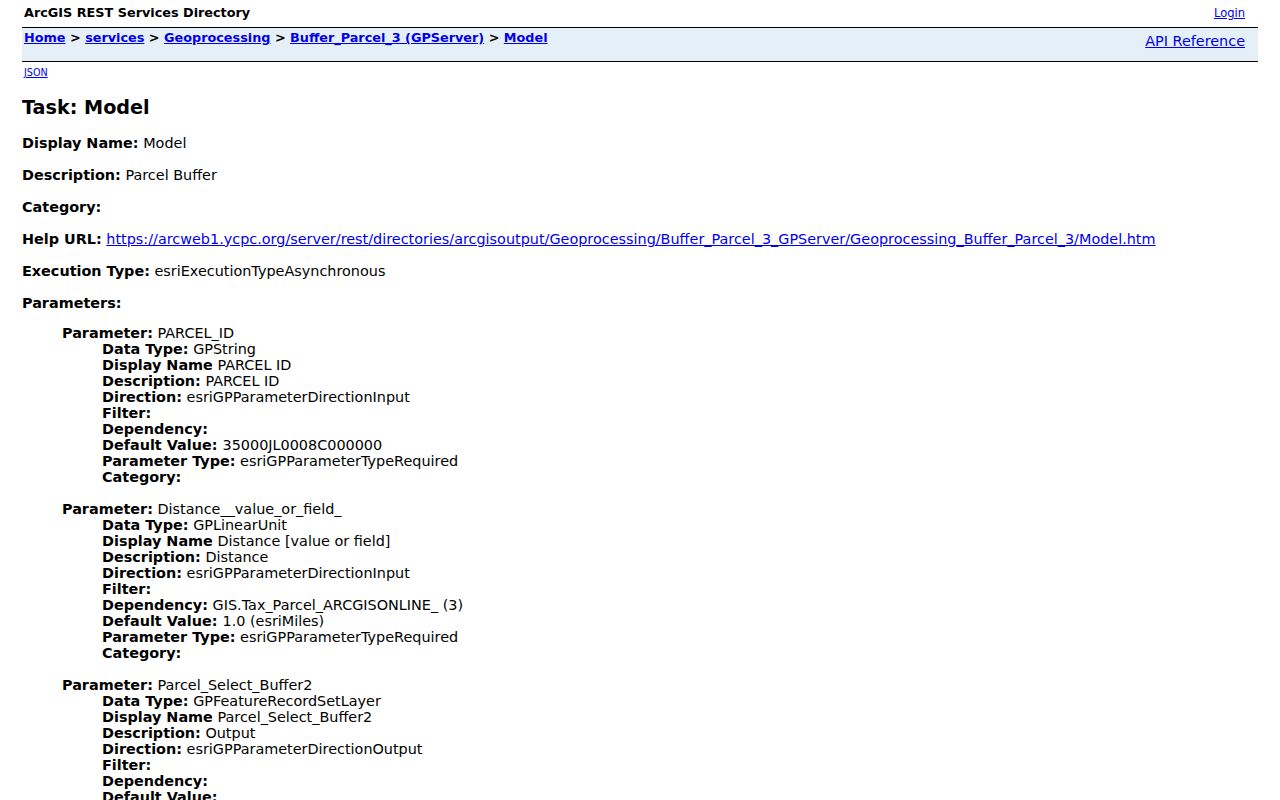Navigate to the Geoprocessing breadcrumb link
The height and width of the screenshot is (800, 1280).
click(x=217, y=38)
